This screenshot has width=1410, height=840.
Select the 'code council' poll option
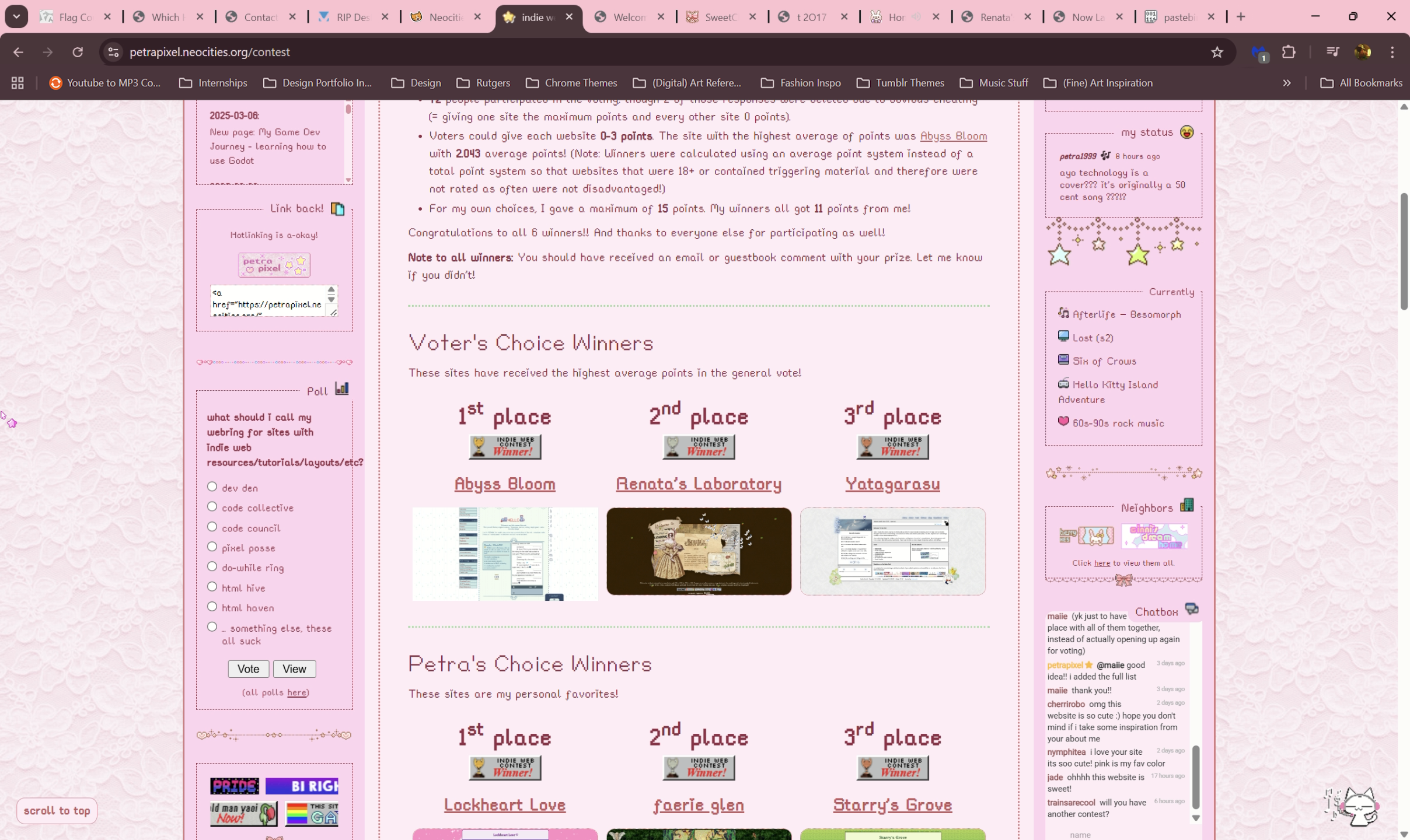click(212, 527)
